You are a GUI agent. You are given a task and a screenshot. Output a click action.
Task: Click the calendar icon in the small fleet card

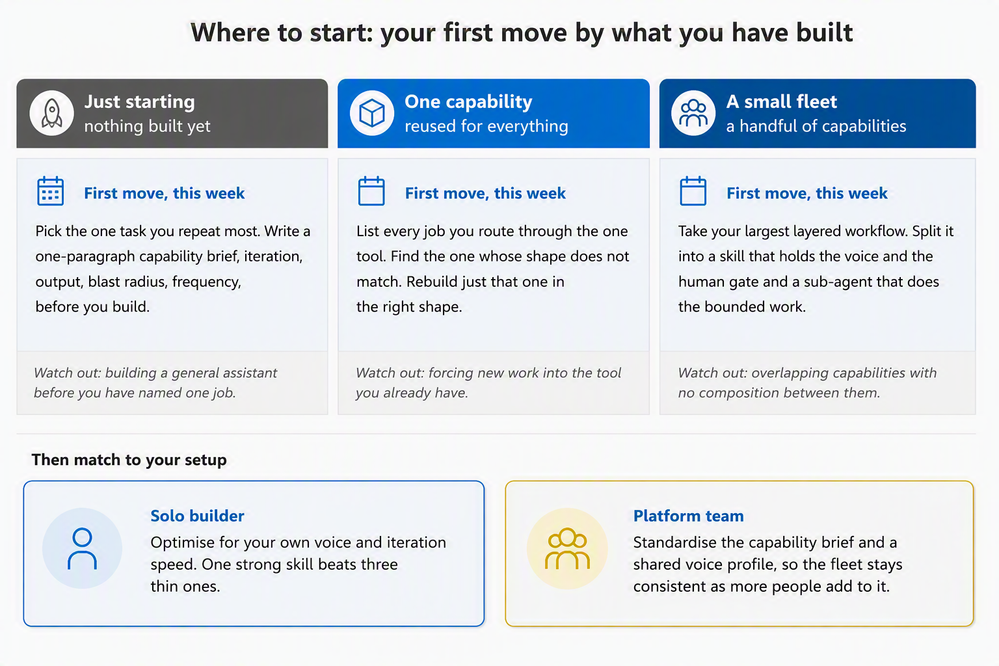coord(693,191)
